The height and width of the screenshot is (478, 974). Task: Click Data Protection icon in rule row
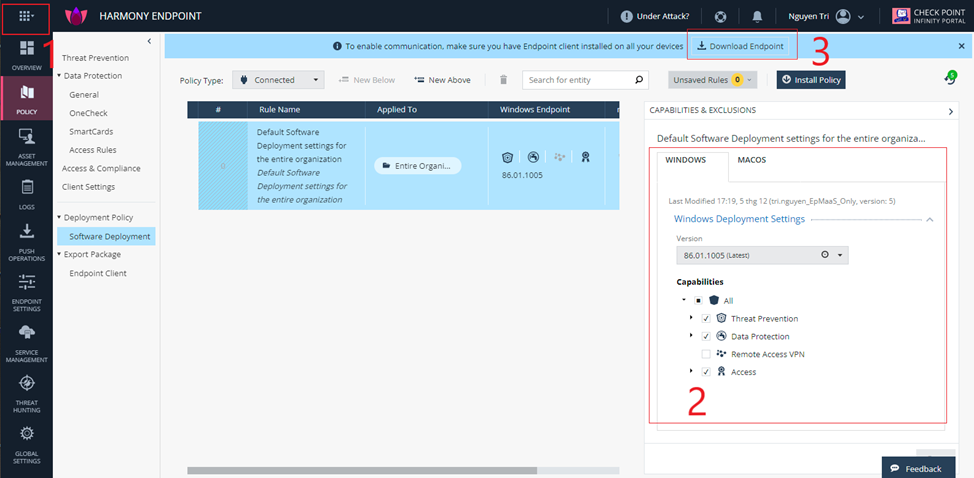click(x=532, y=158)
